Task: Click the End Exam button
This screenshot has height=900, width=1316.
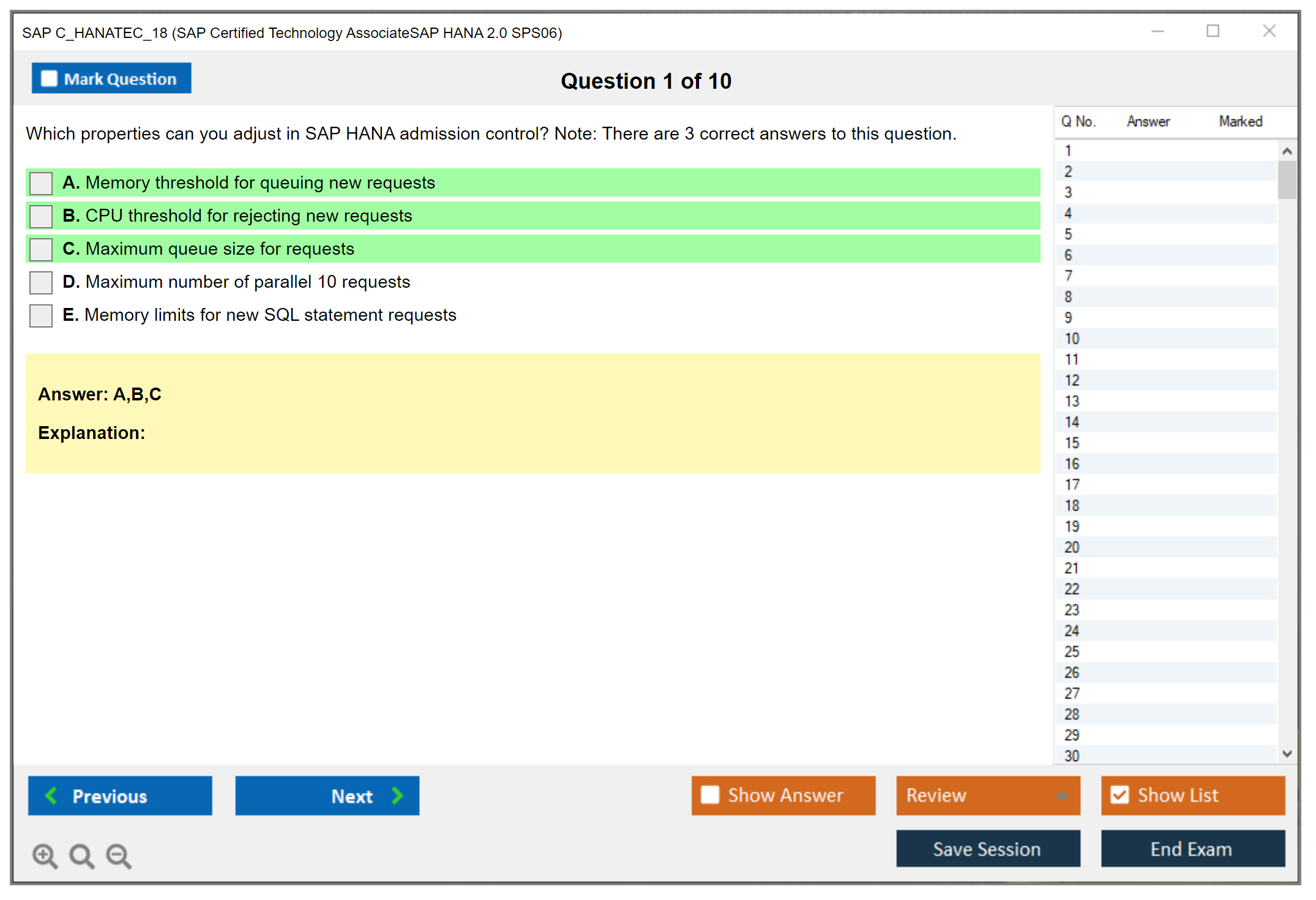Action: (1192, 849)
